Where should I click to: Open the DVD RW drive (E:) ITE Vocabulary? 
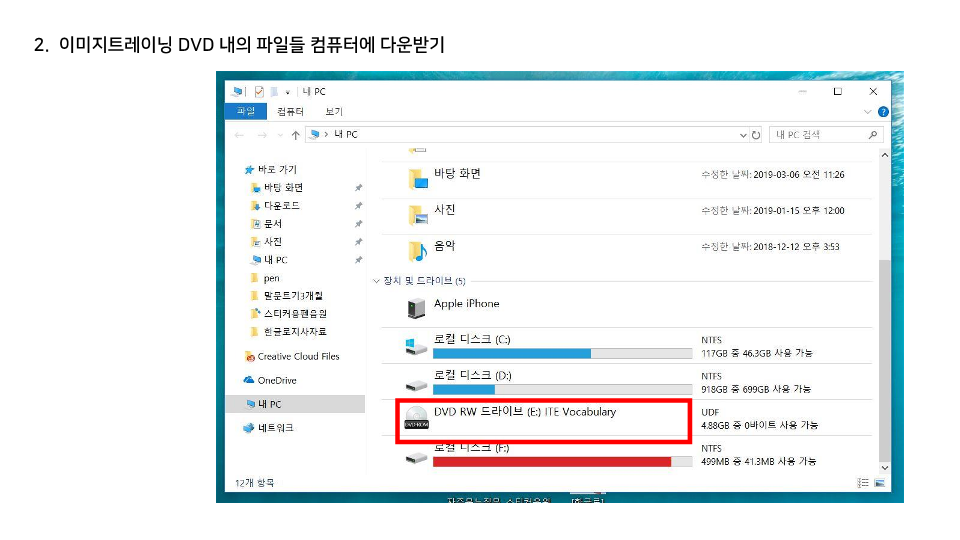[524, 412]
